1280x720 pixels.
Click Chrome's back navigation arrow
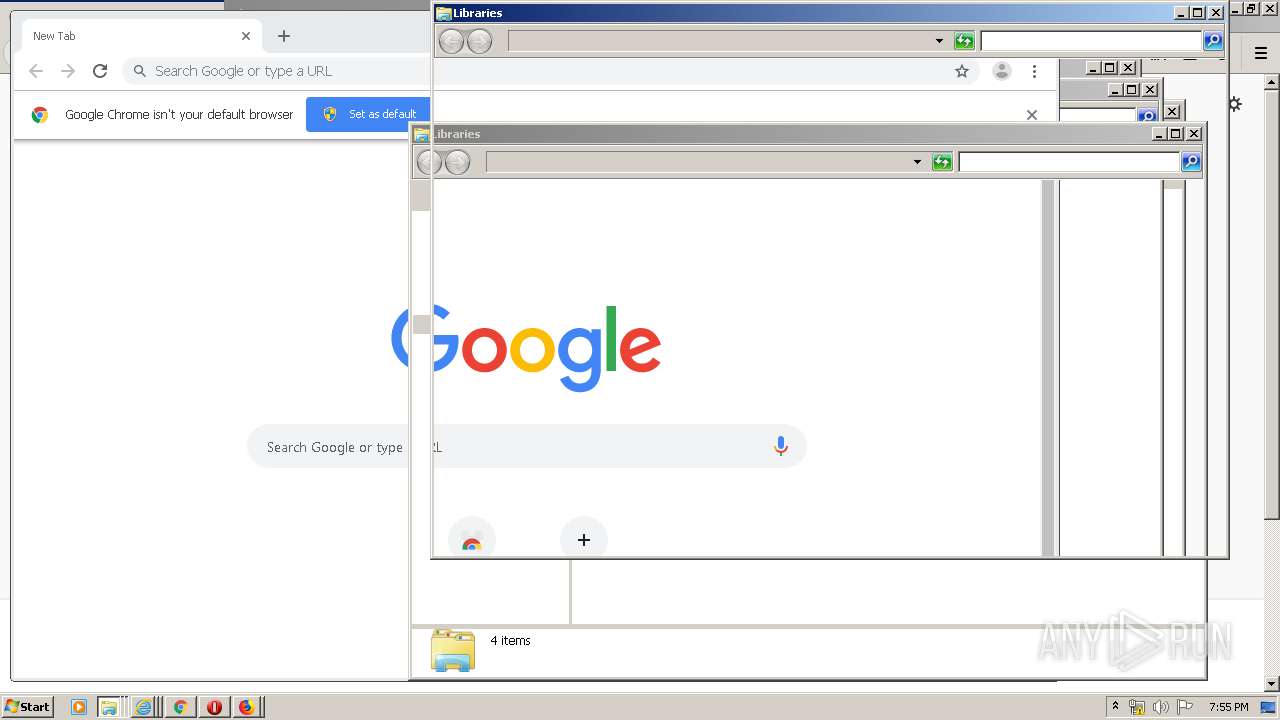coord(36,71)
